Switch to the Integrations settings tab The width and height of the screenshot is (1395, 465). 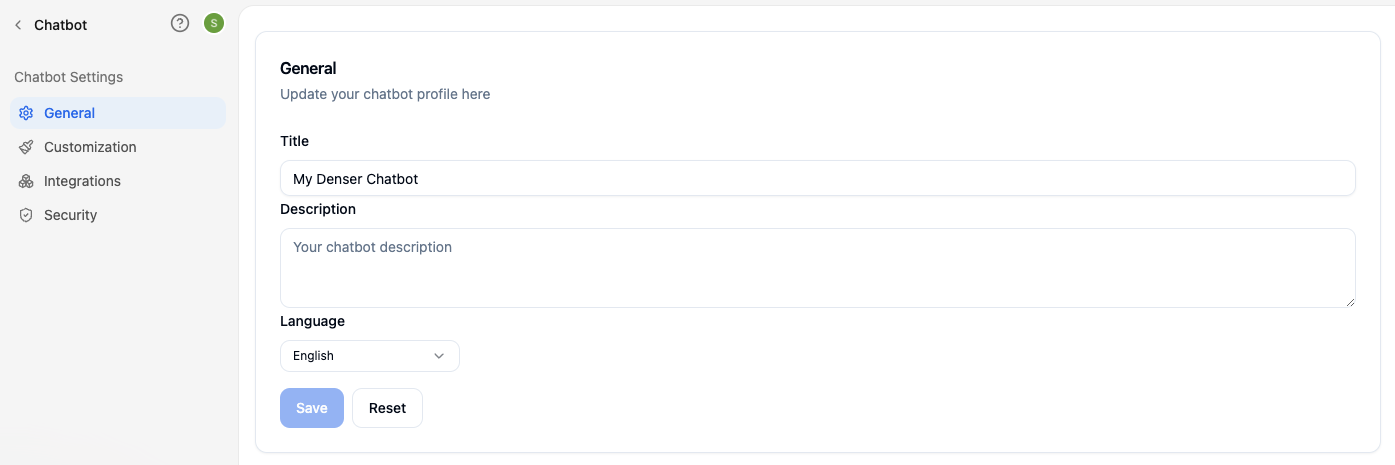click(x=118, y=181)
